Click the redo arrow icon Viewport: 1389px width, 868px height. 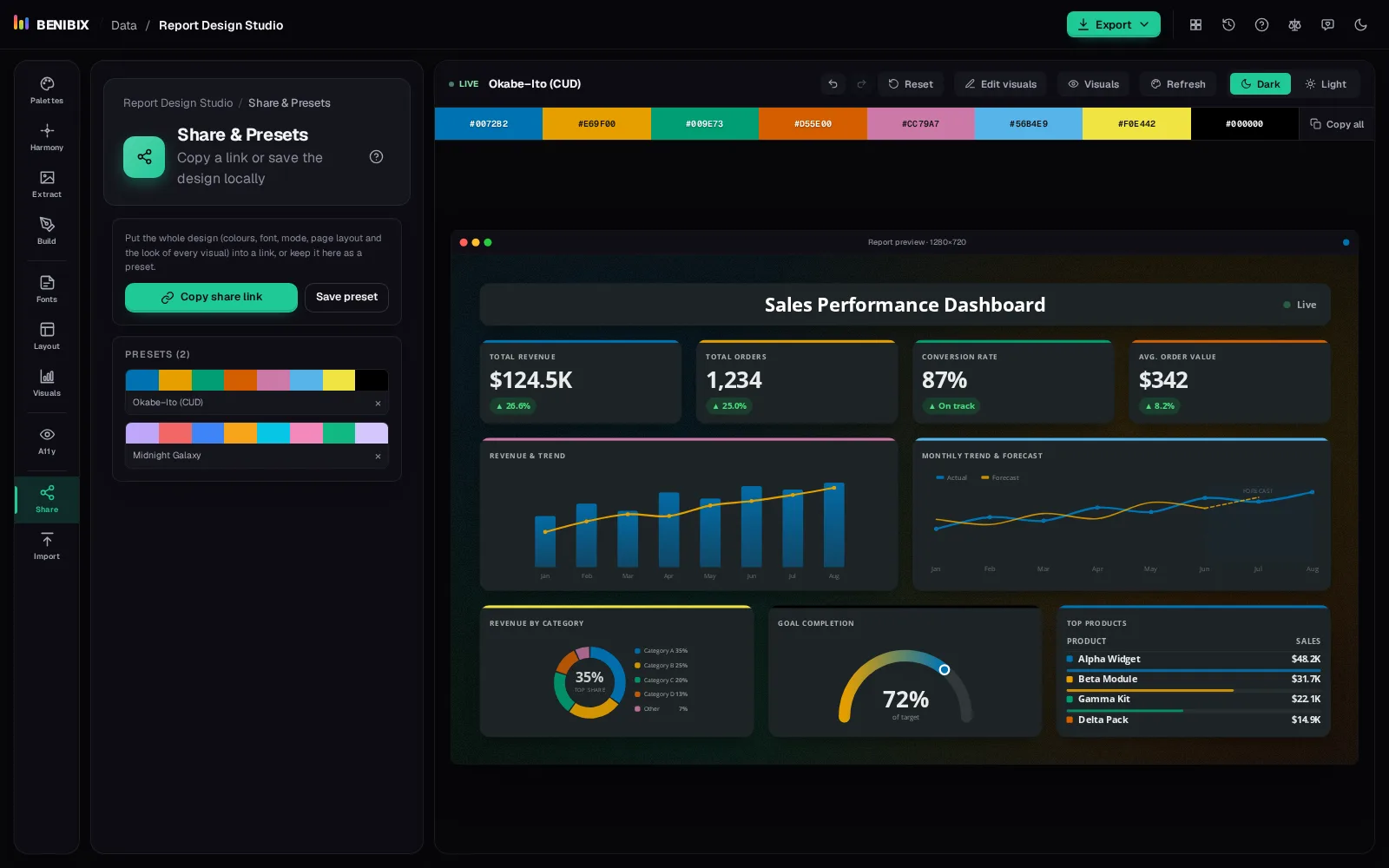[861, 84]
